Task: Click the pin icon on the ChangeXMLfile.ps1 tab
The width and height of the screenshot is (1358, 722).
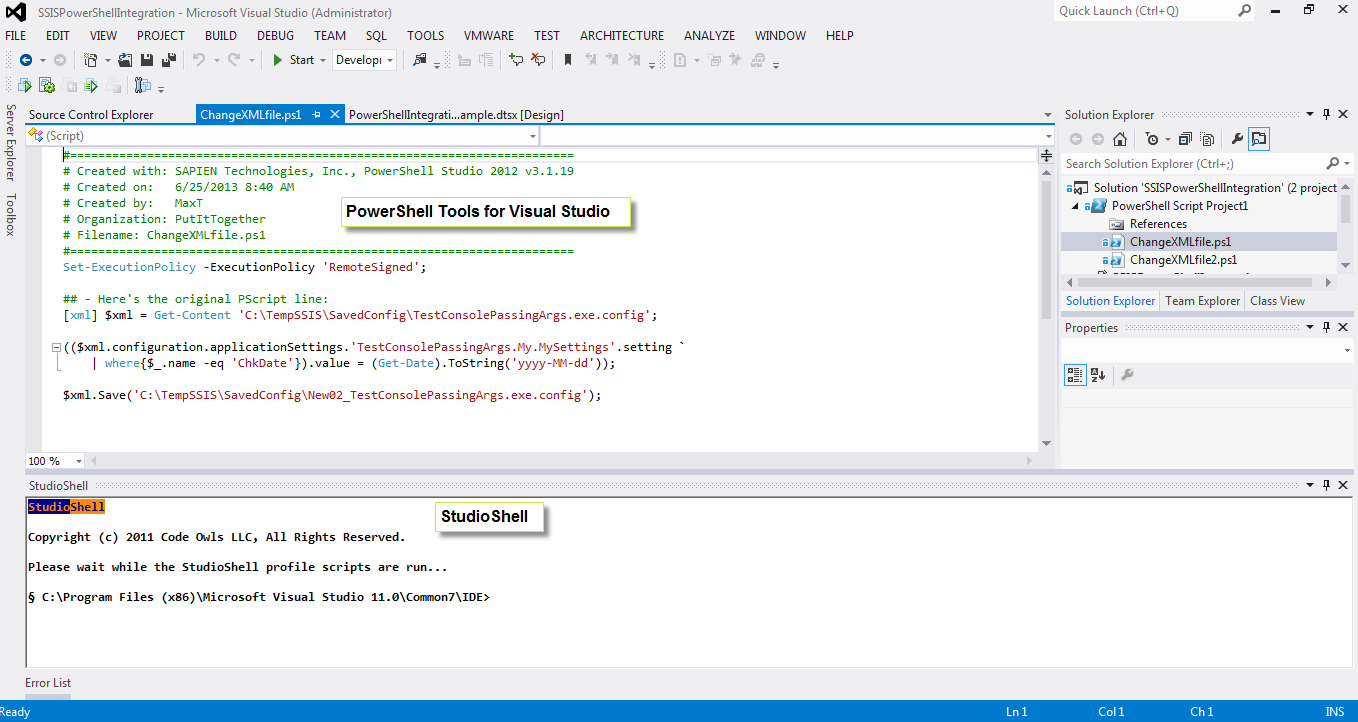Action: point(316,115)
